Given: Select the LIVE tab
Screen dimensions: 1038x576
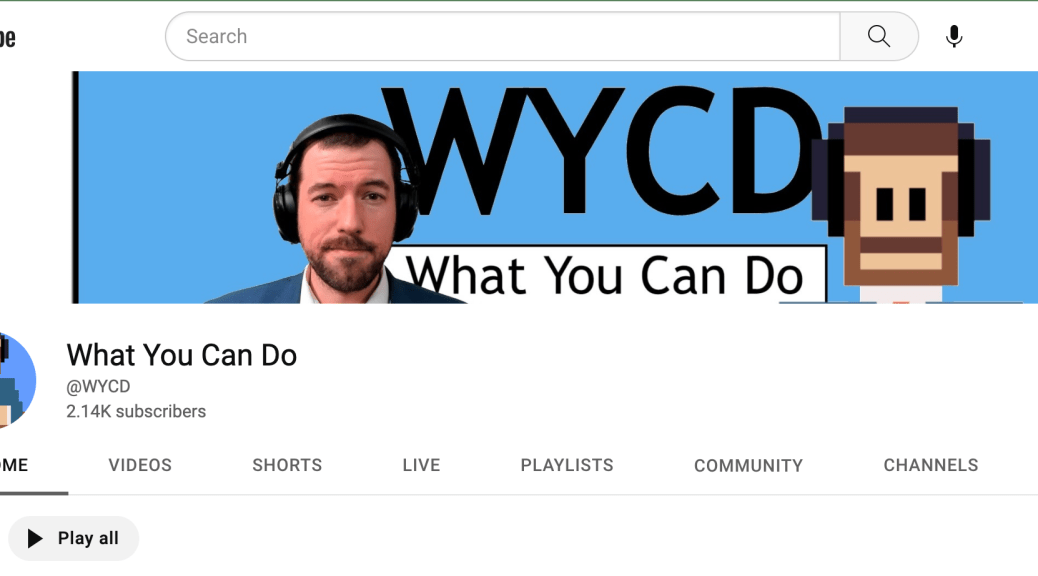Looking at the screenshot, I should [x=421, y=465].
